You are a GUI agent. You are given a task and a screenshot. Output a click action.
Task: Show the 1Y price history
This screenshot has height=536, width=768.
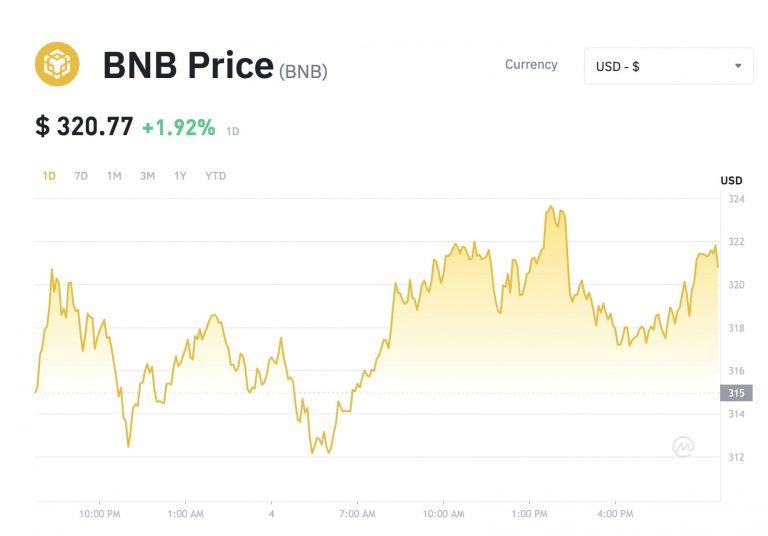180,176
